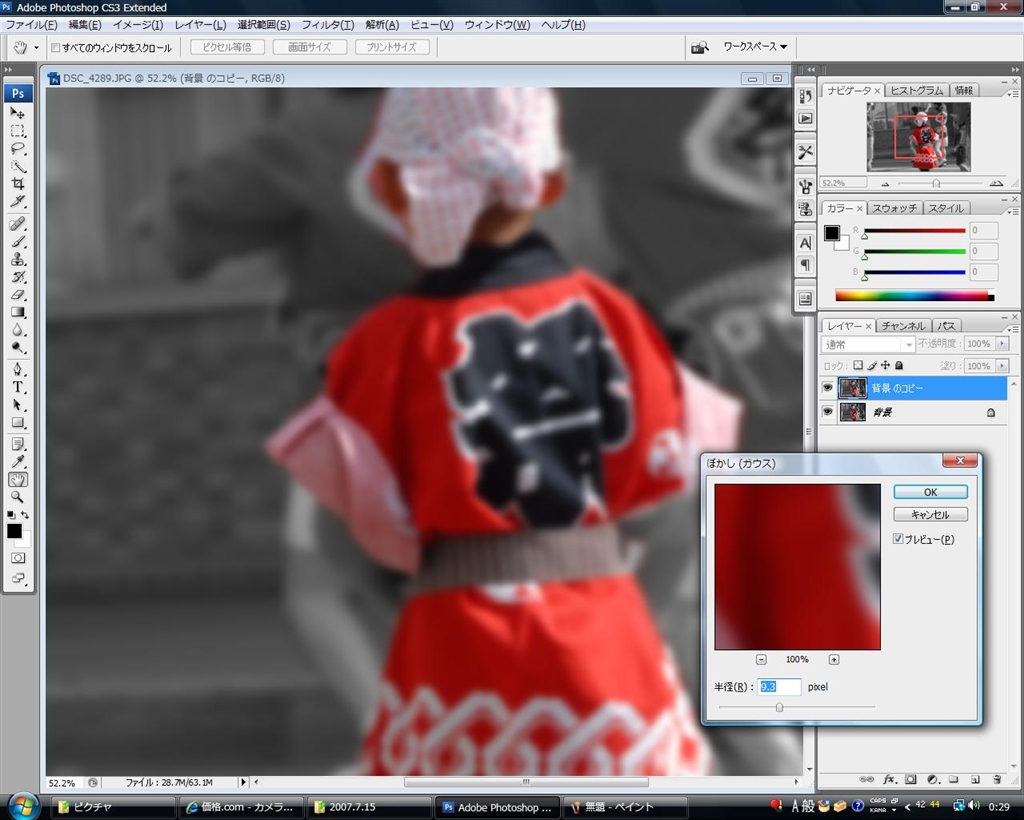The height and width of the screenshot is (820, 1024).
Task: Select the Move tool
Action: (18, 113)
